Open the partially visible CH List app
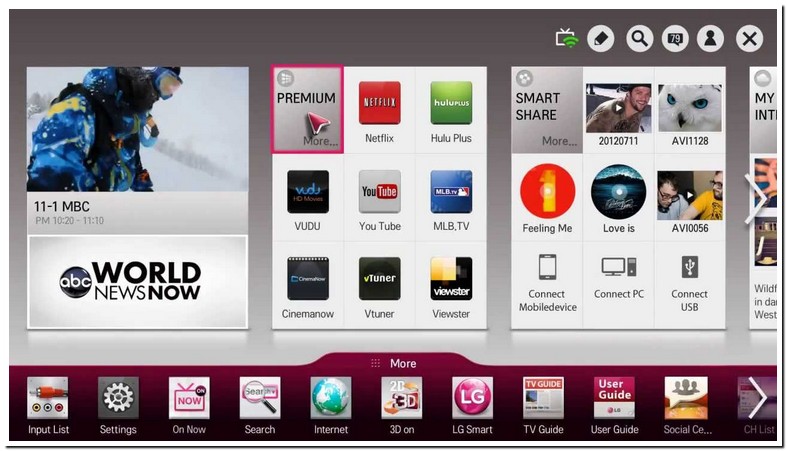The height and width of the screenshot is (451, 787). pos(756,405)
